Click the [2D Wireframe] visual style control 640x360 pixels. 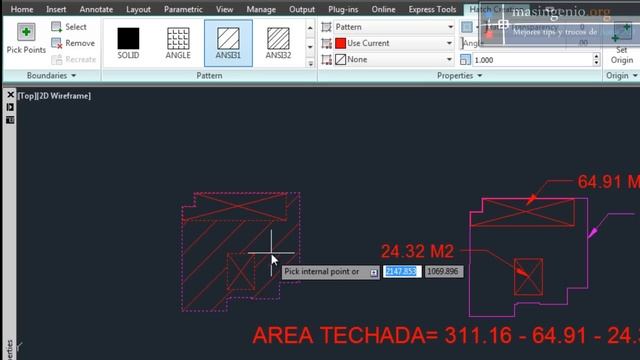[64, 96]
